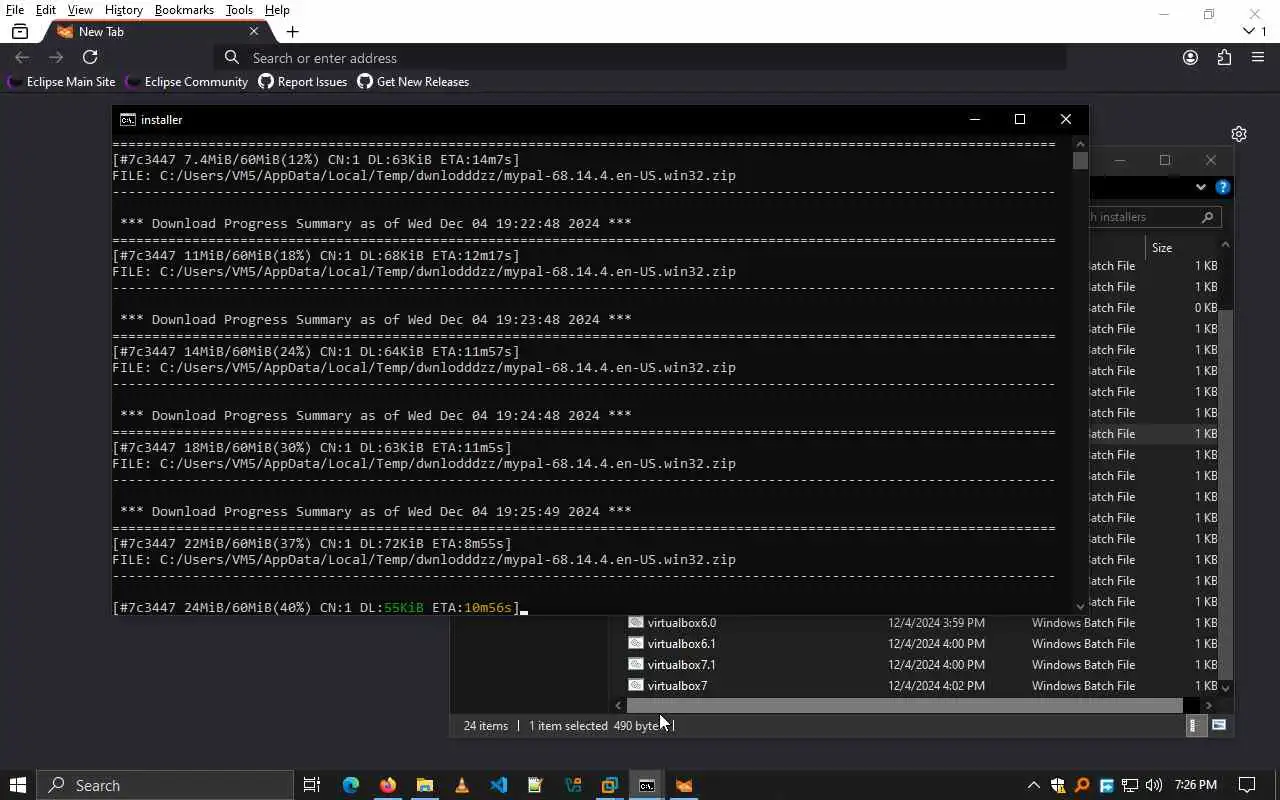Select the virtualbox6.0 batch file
Image resolution: width=1280 pixels, height=800 pixels.
pyautogui.click(x=681, y=623)
